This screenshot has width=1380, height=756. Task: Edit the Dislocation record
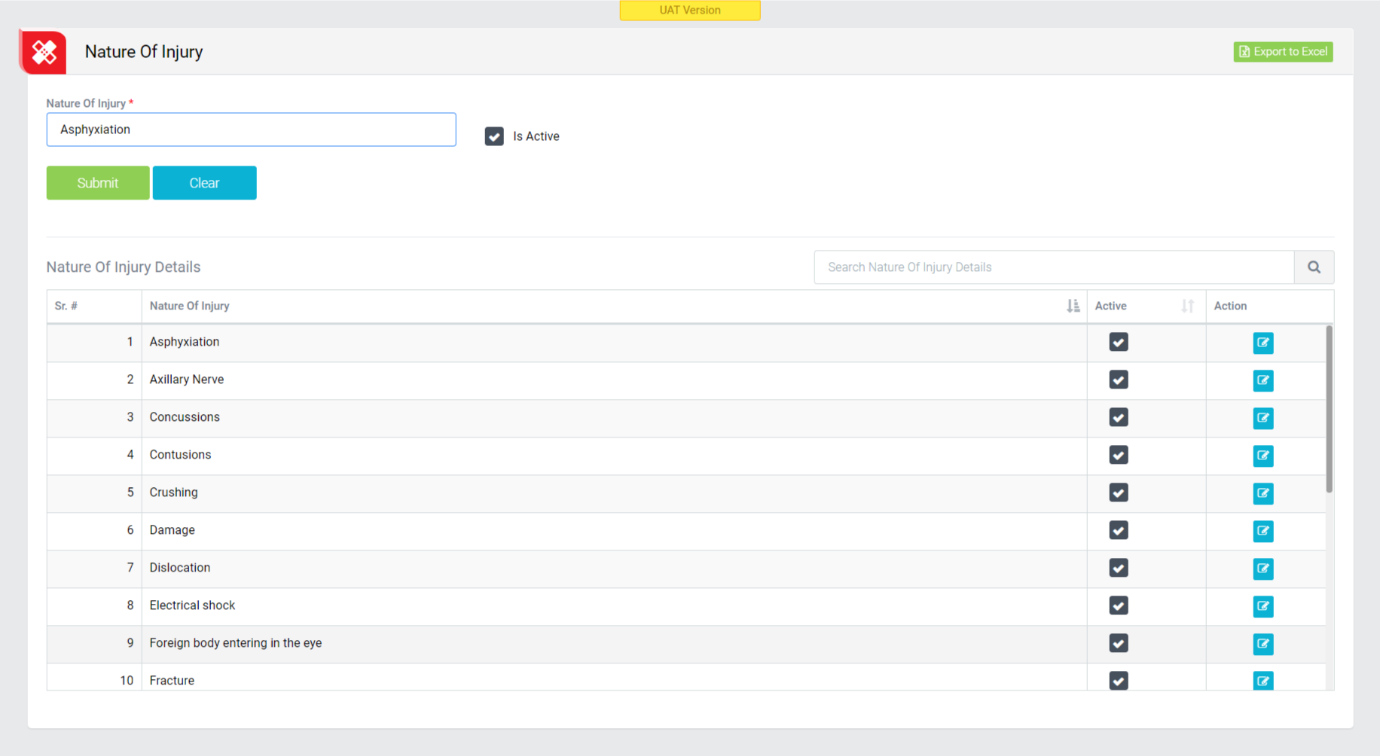click(1263, 569)
